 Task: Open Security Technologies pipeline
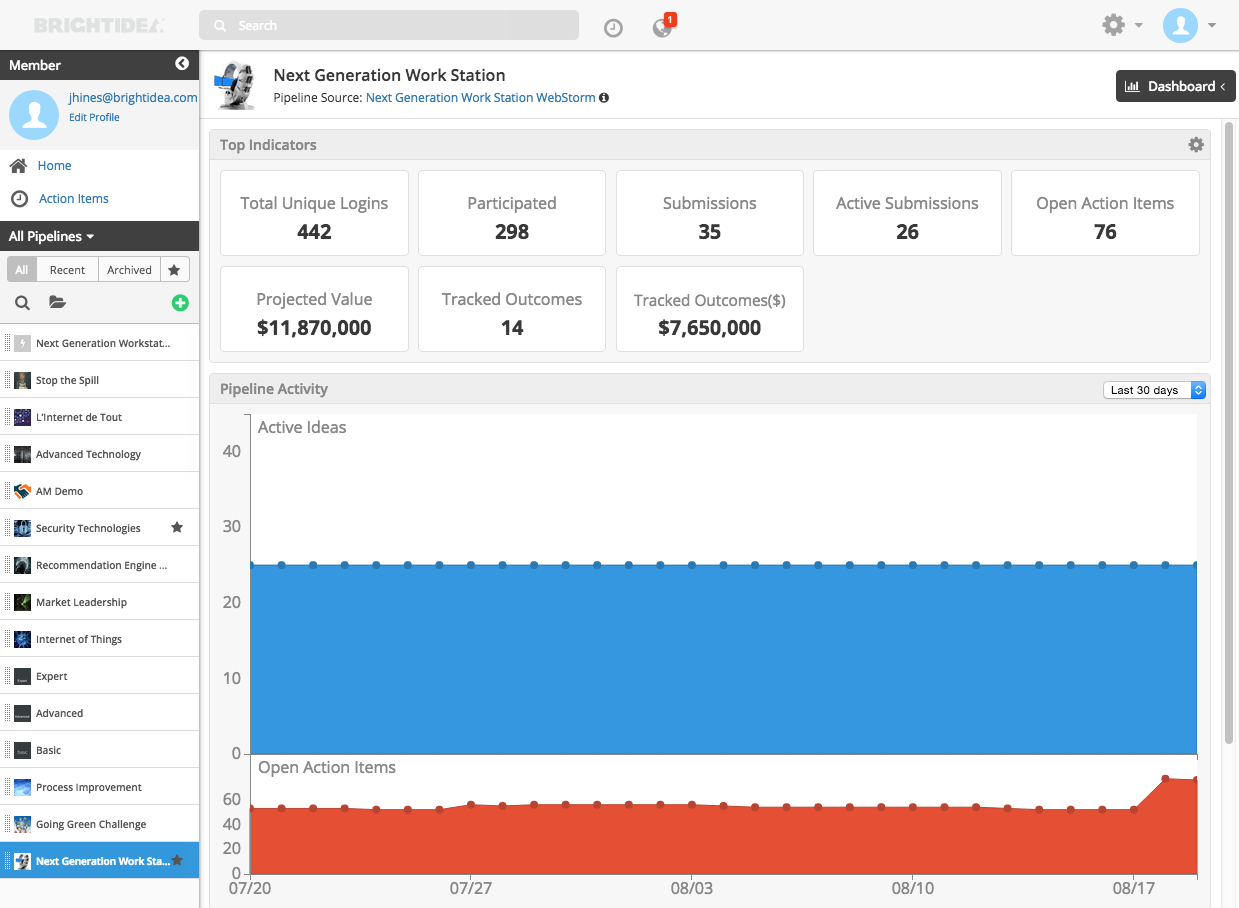(x=100, y=528)
